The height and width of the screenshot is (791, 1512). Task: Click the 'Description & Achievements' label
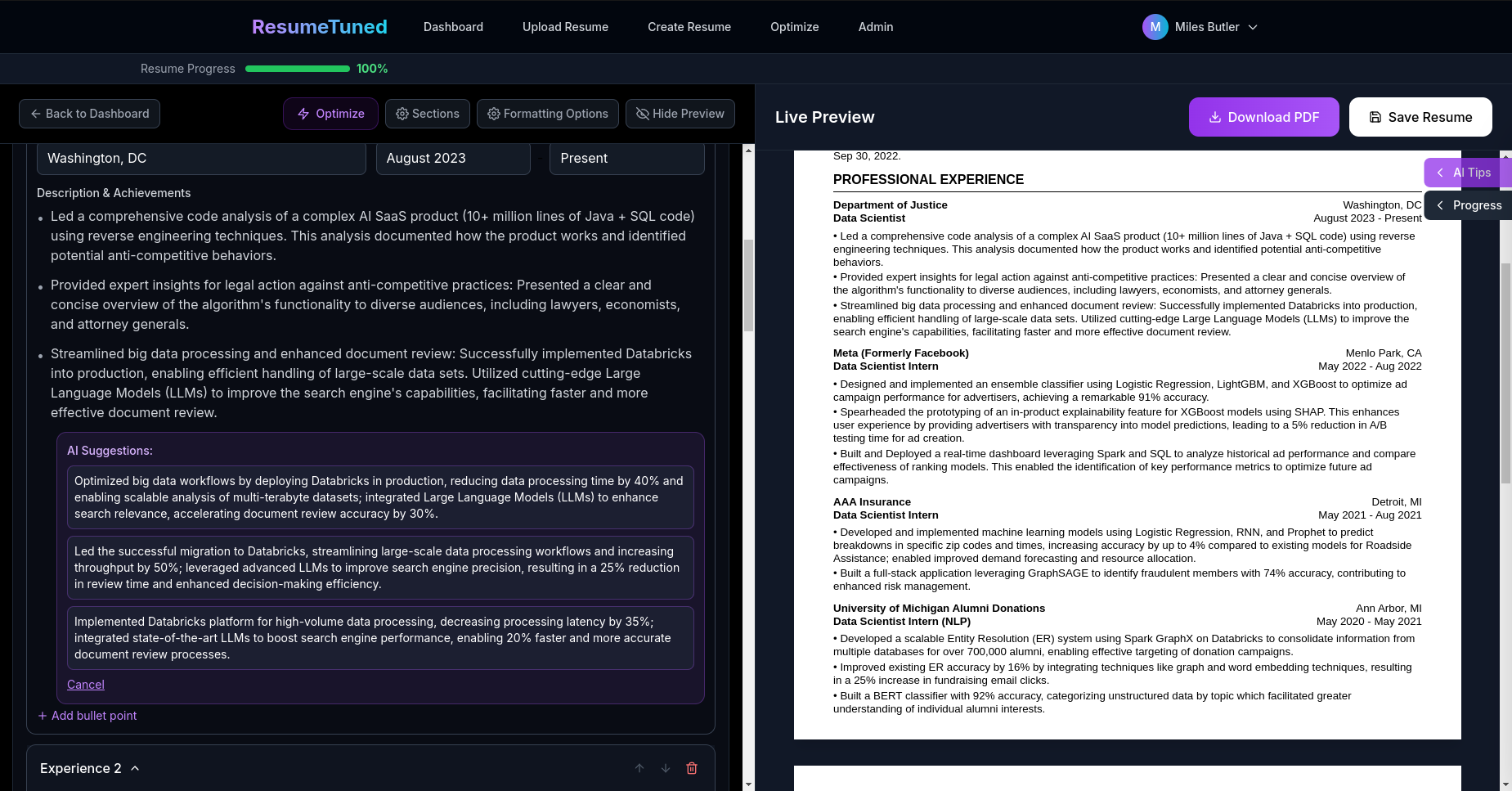(x=114, y=193)
